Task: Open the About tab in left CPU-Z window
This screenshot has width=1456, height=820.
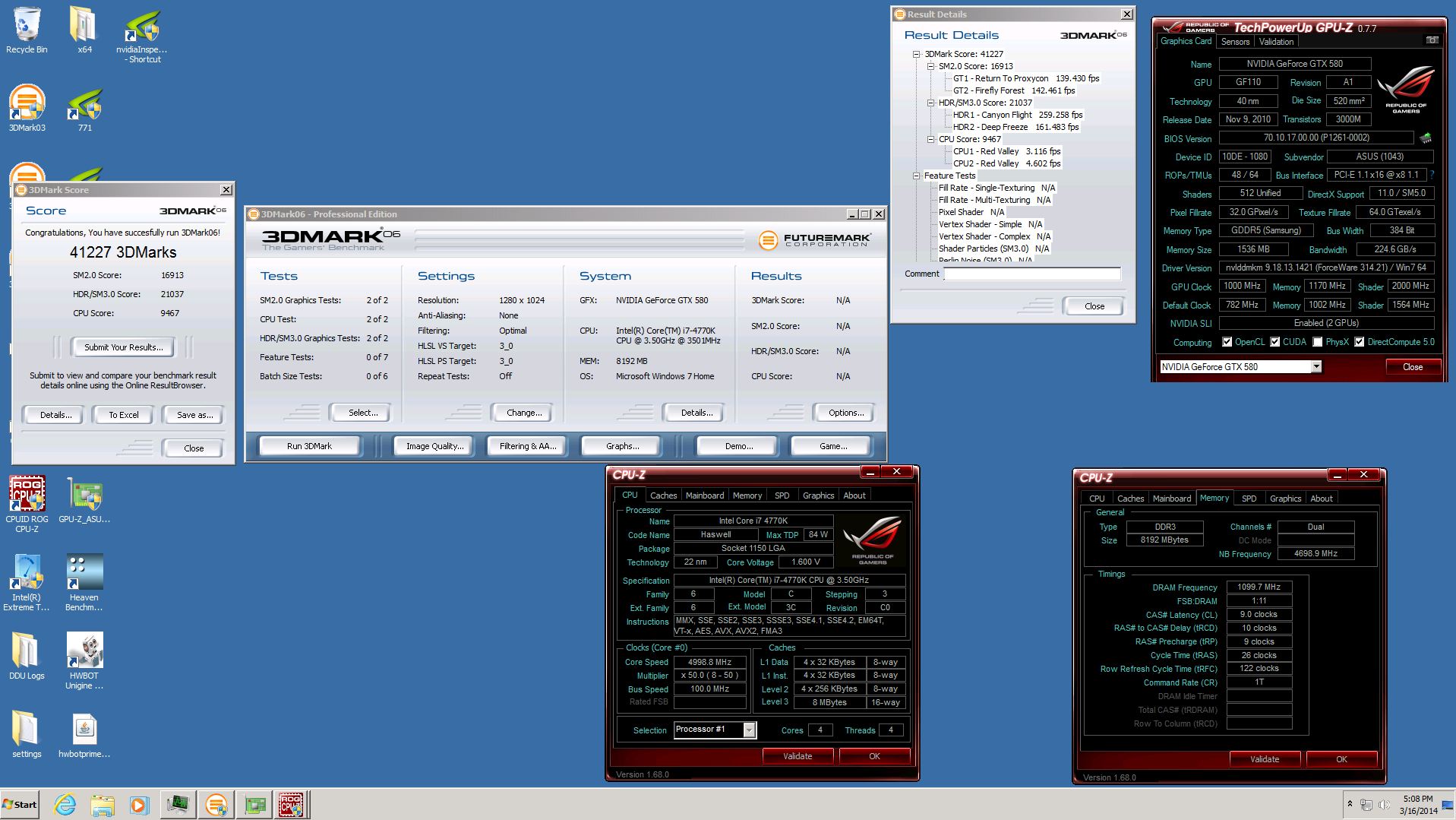Action: (x=854, y=495)
